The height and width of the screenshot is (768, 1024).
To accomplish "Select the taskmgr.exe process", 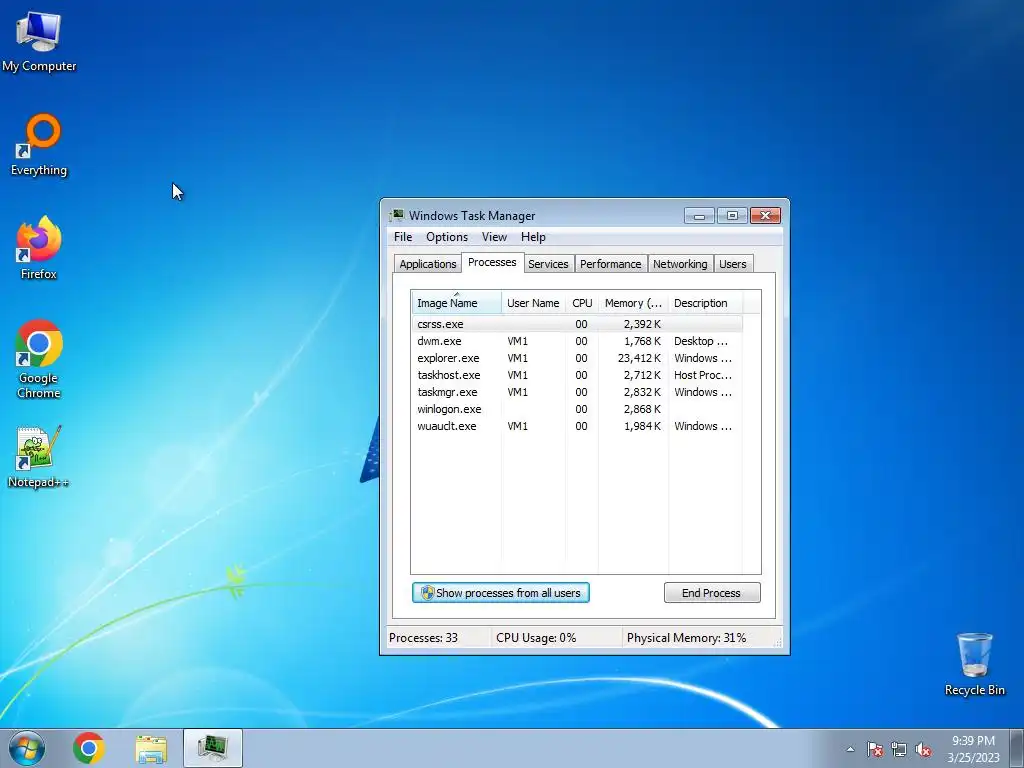I will pyautogui.click(x=577, y=392).
